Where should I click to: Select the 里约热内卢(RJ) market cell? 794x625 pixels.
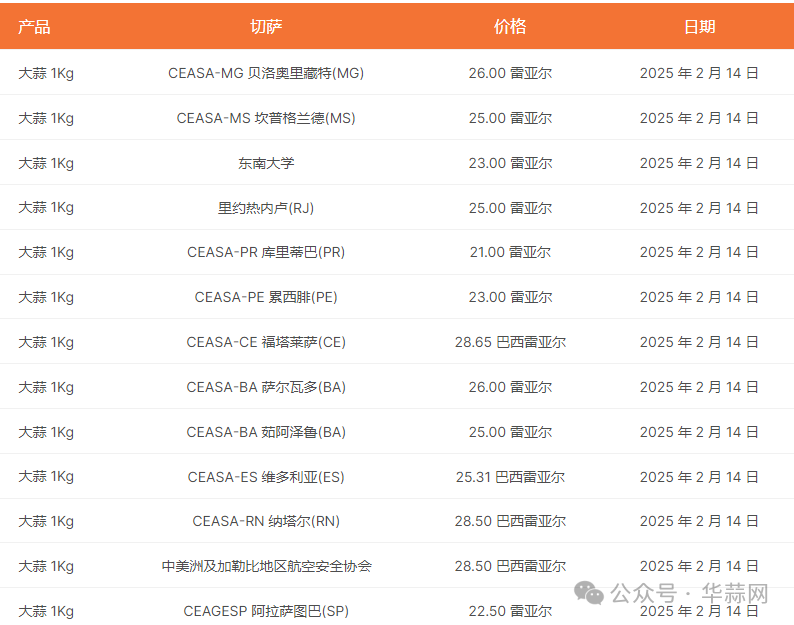(x=266, y=208)
